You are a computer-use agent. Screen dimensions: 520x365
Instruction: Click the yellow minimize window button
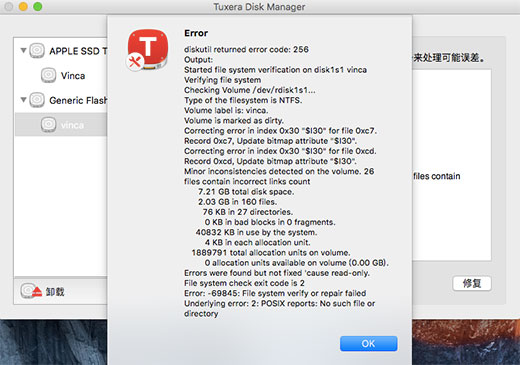click(x=23, y=6)
